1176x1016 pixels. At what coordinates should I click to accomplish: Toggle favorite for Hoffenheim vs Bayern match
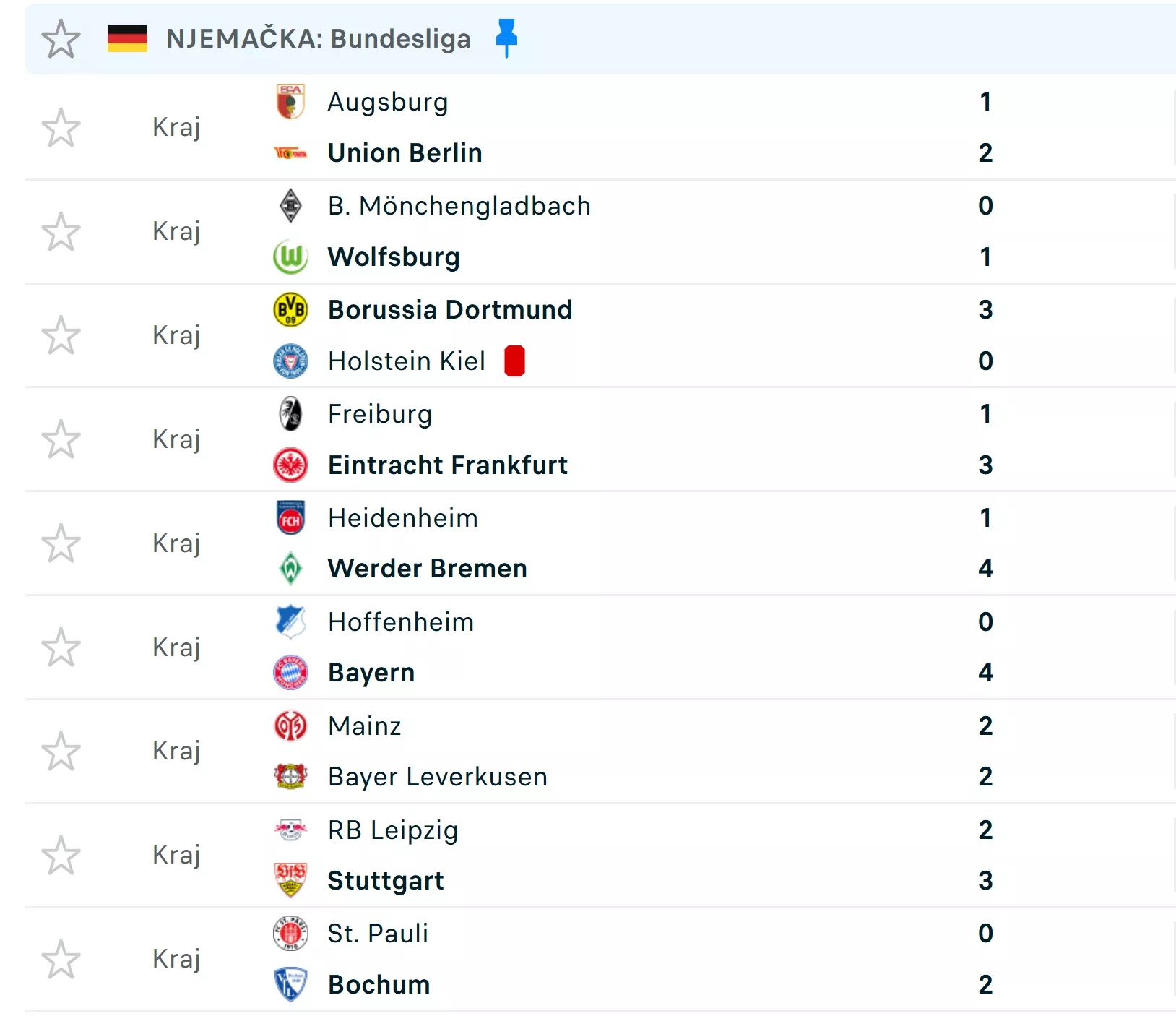point(61,647)
